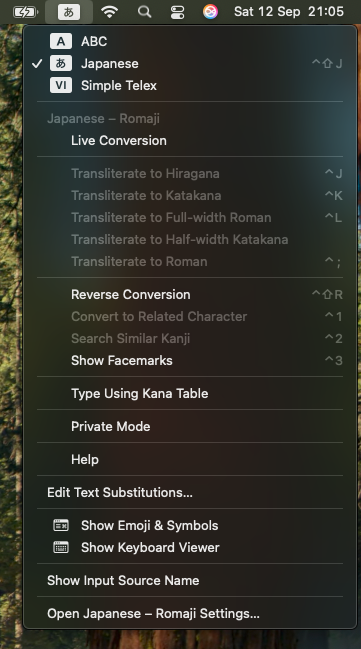Viewport: 361px width, 649px height.
Task: Open Help from input menu
Action: 190,459
